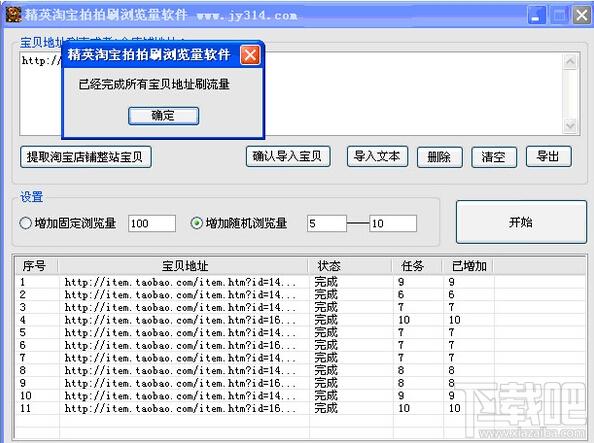594x443 pixels.
Task: Click the 清空 button
Action: click(494, 157)
